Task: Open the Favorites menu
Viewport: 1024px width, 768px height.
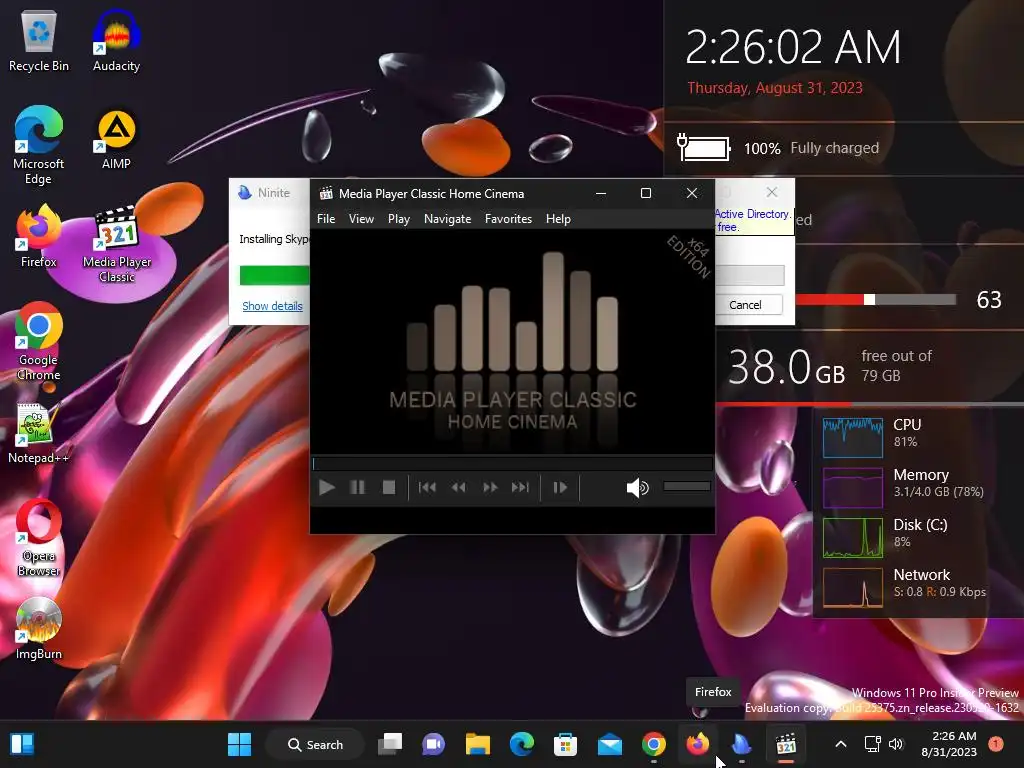Action: (x=508, y=219)
